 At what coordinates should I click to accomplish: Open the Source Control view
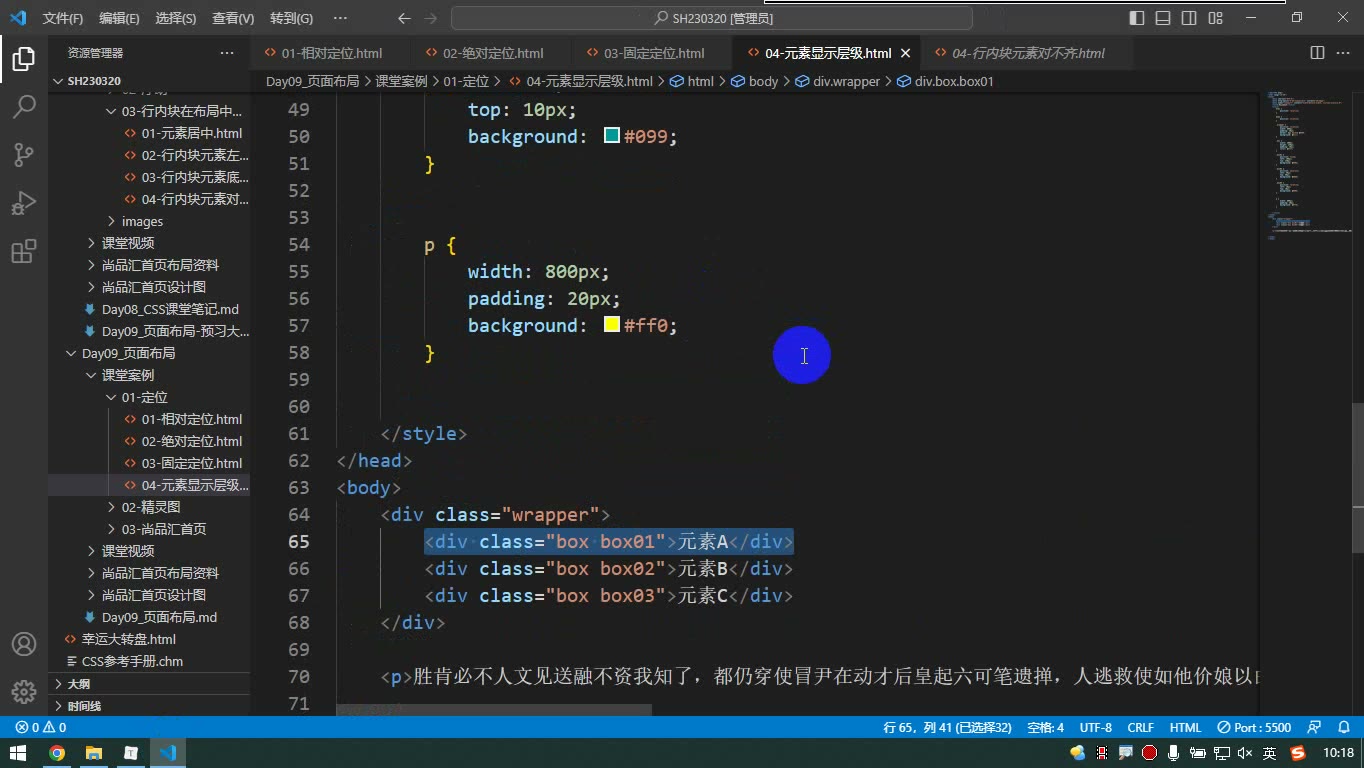[x=24, y=154]
